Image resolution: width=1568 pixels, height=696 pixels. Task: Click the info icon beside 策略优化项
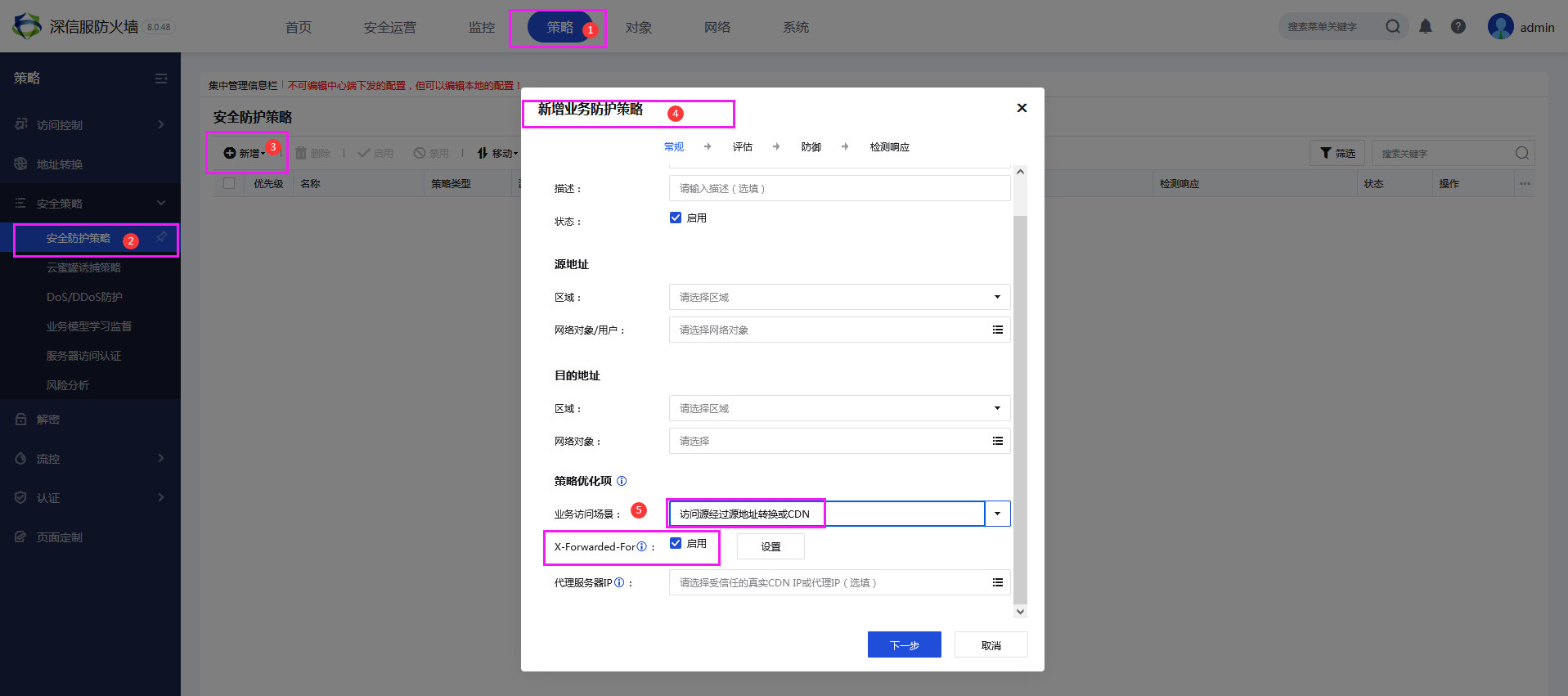(622, 481)
